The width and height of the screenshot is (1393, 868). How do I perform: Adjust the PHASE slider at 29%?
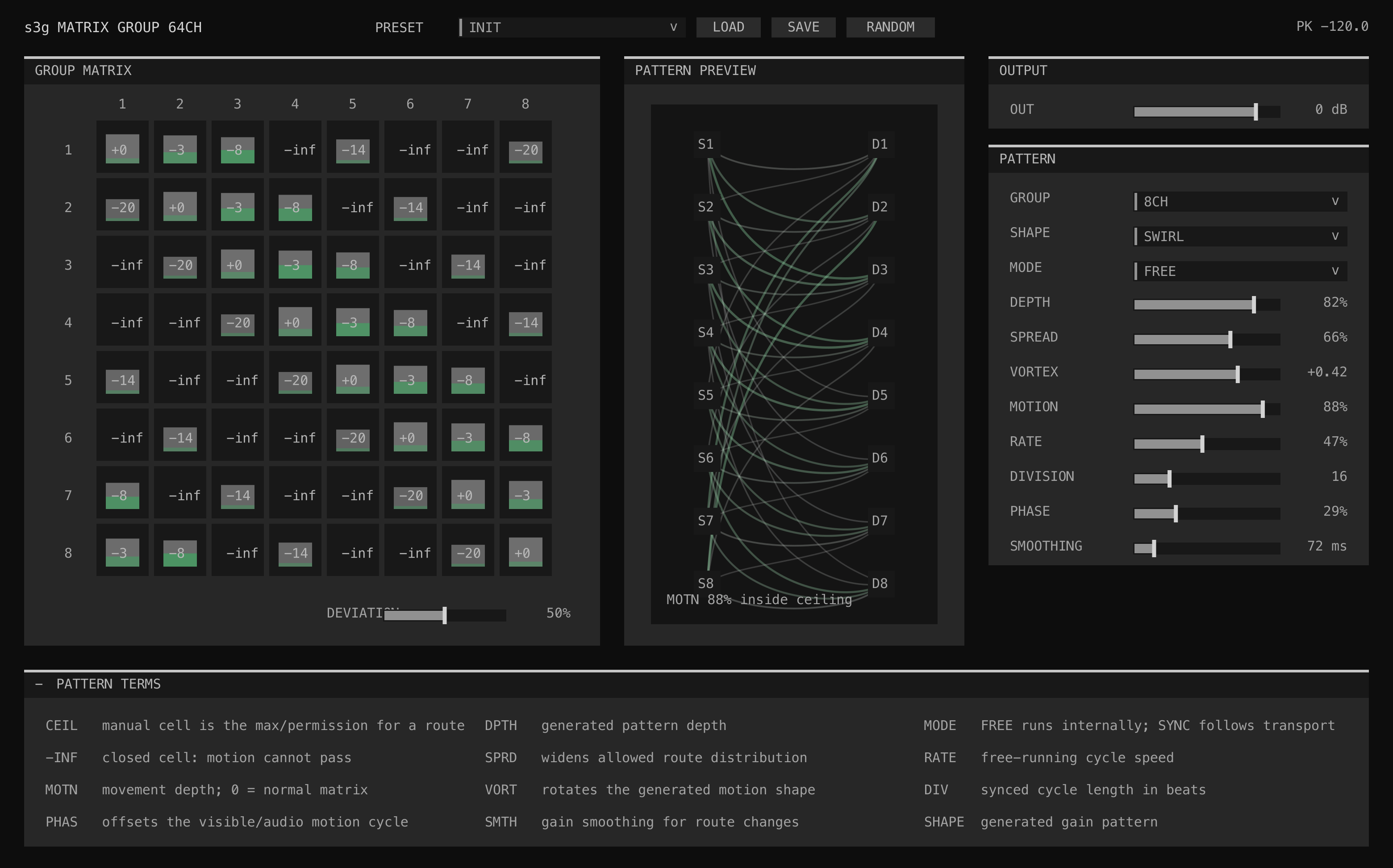1207,513
